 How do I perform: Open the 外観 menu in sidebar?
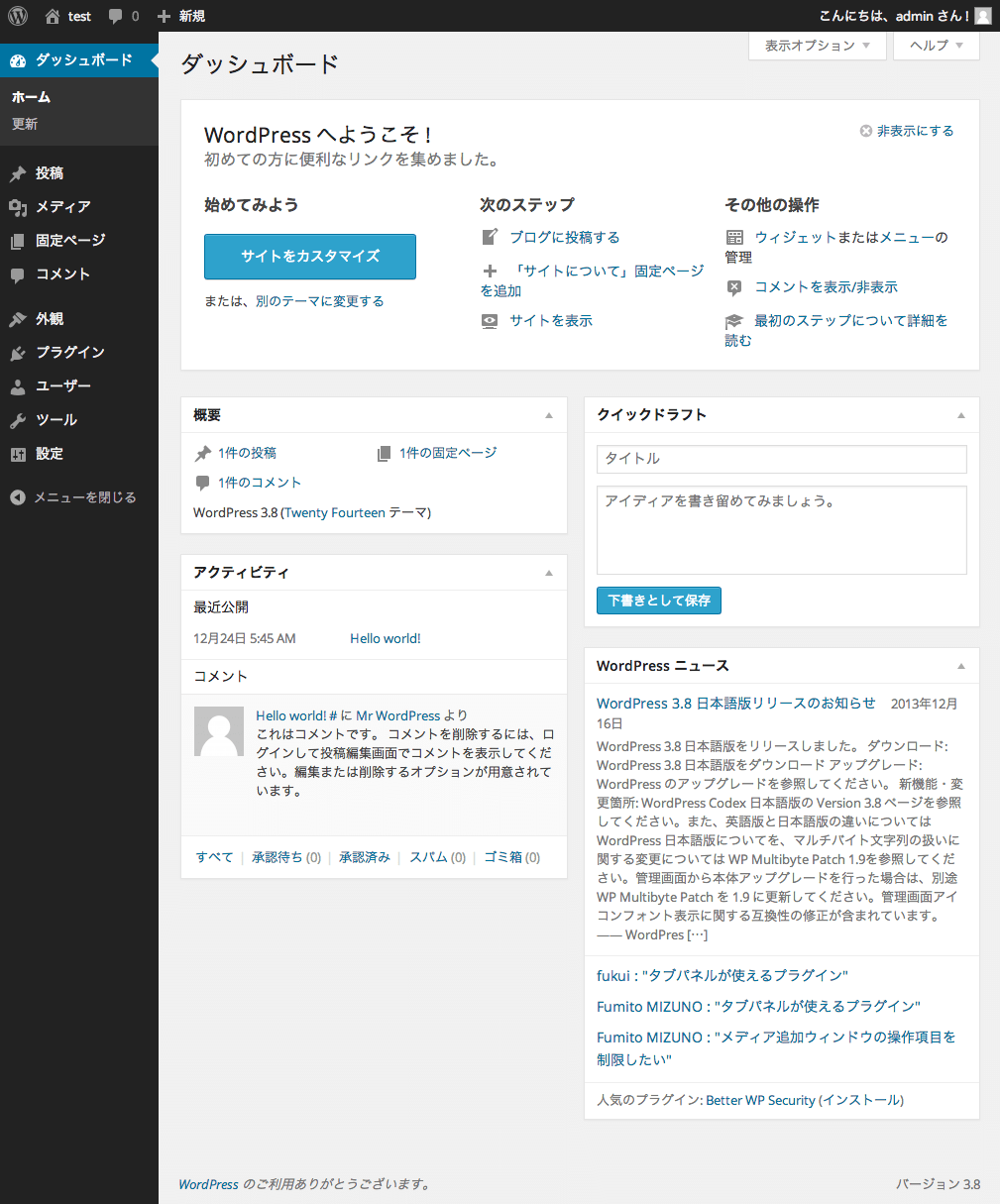[50, 319]
